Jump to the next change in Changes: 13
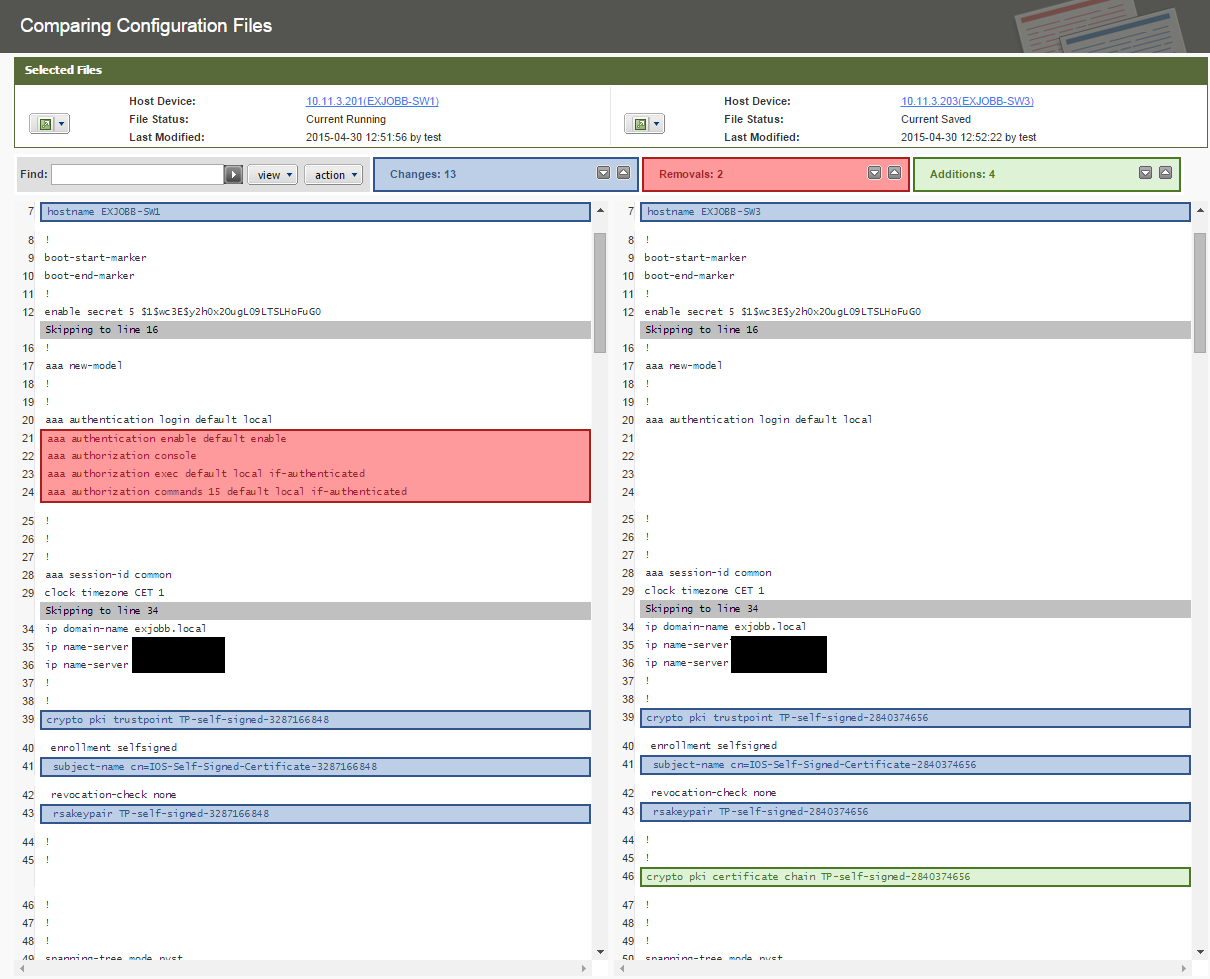 coord(603,173)
